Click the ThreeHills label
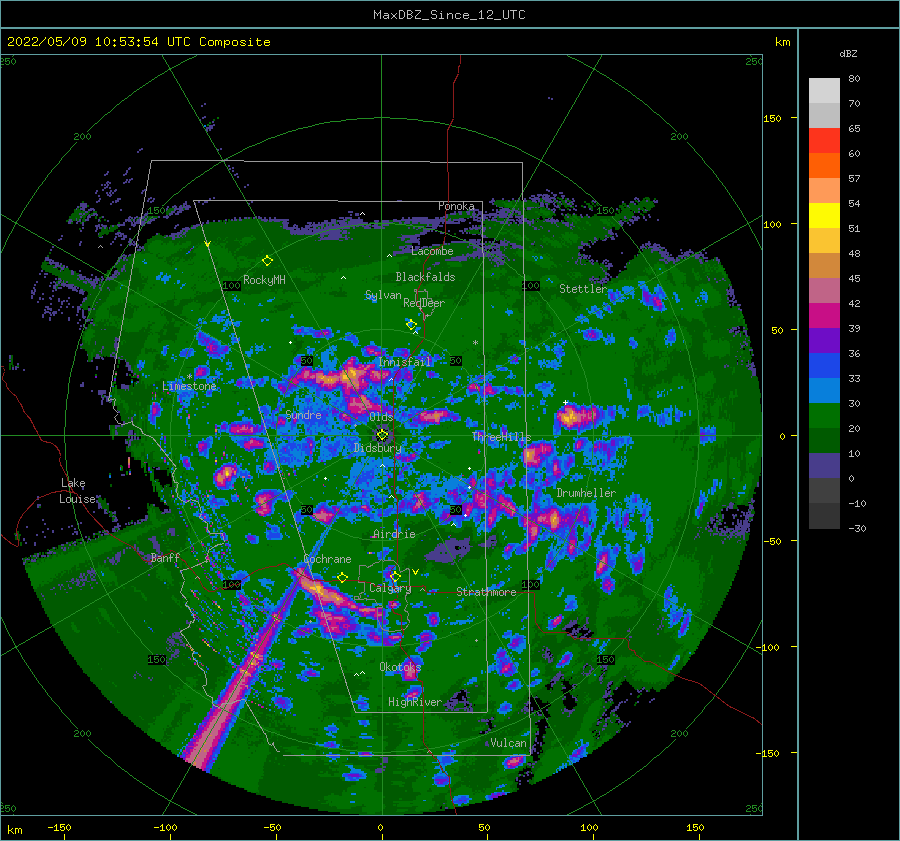Viewport: 900px width, 841px height. coord(502,437)
